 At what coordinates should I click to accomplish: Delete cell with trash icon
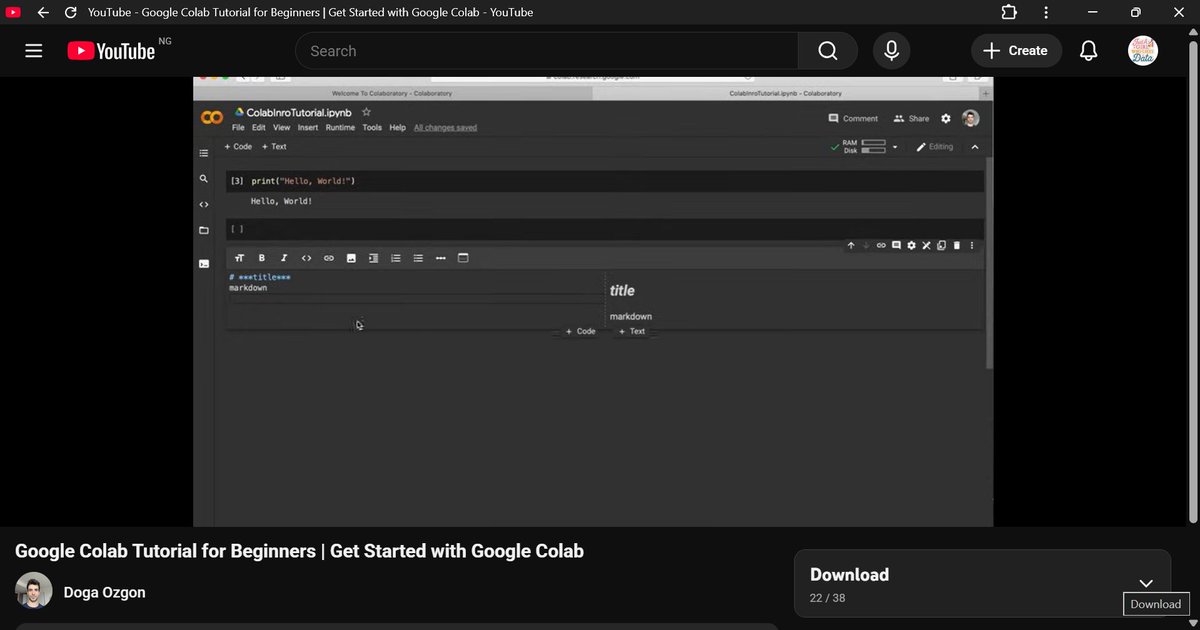point(956,245)
